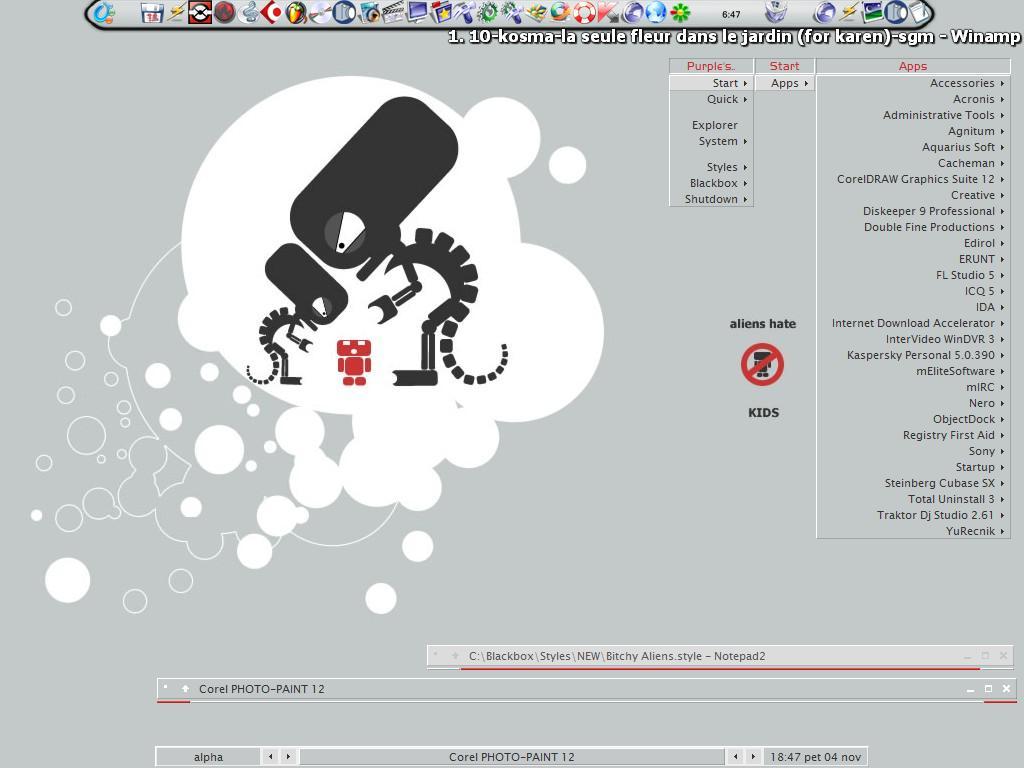Click Corel PHOTO-PAINT 12 toolbar window label
Image resolution: width=1024 pixels, height=768 pixels.
click(x=511, y=757)
